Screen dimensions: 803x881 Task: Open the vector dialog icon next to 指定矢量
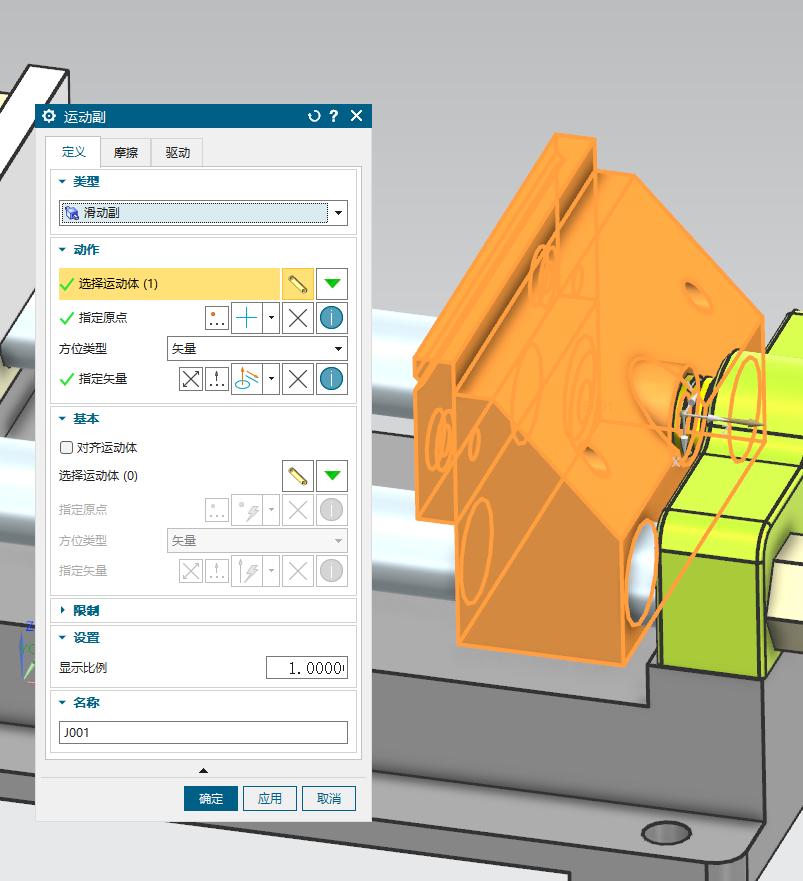tap(217, 379)
